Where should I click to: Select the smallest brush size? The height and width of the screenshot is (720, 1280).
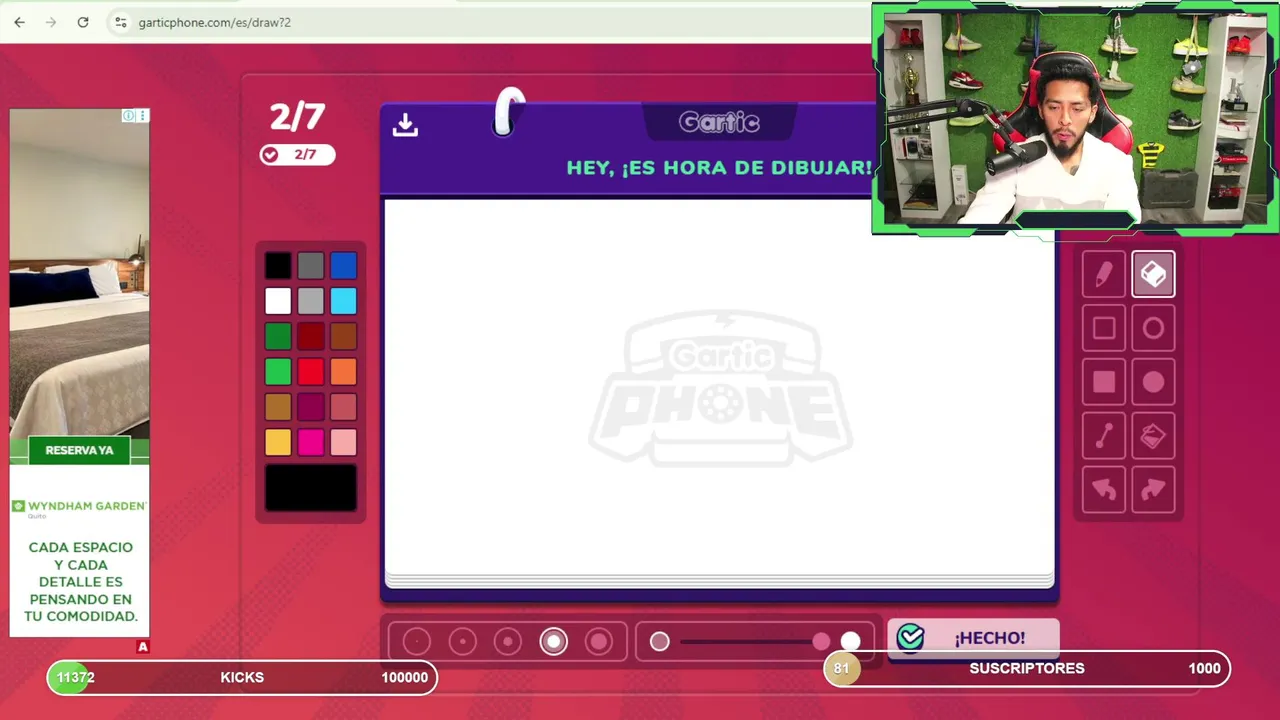tap(417, 642)
